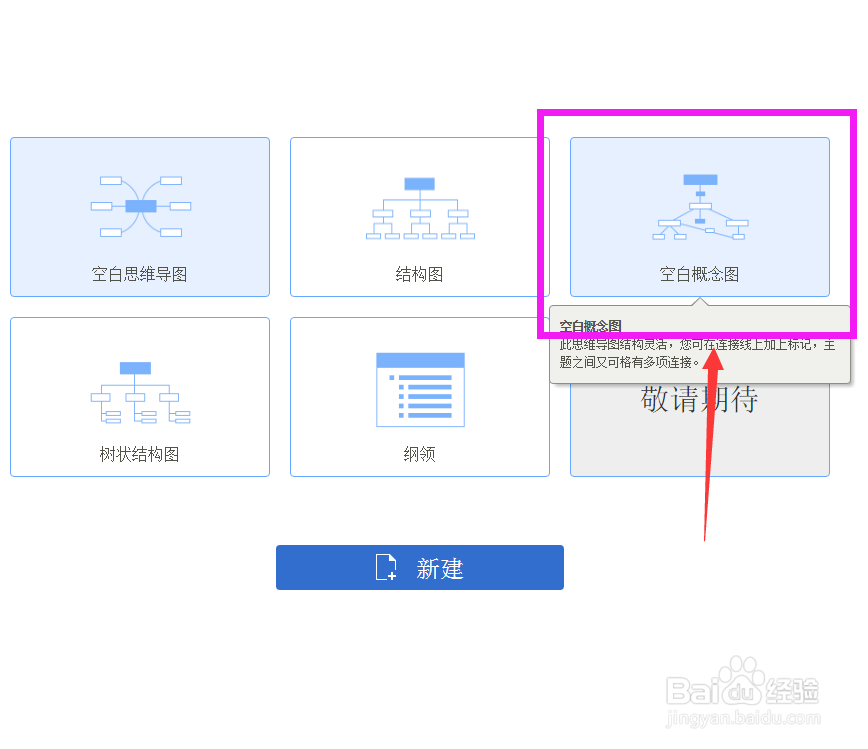Viewport: 868px width, 749px height.
Task: Click the 空白概念图 text label
Action: coord(699,273)
